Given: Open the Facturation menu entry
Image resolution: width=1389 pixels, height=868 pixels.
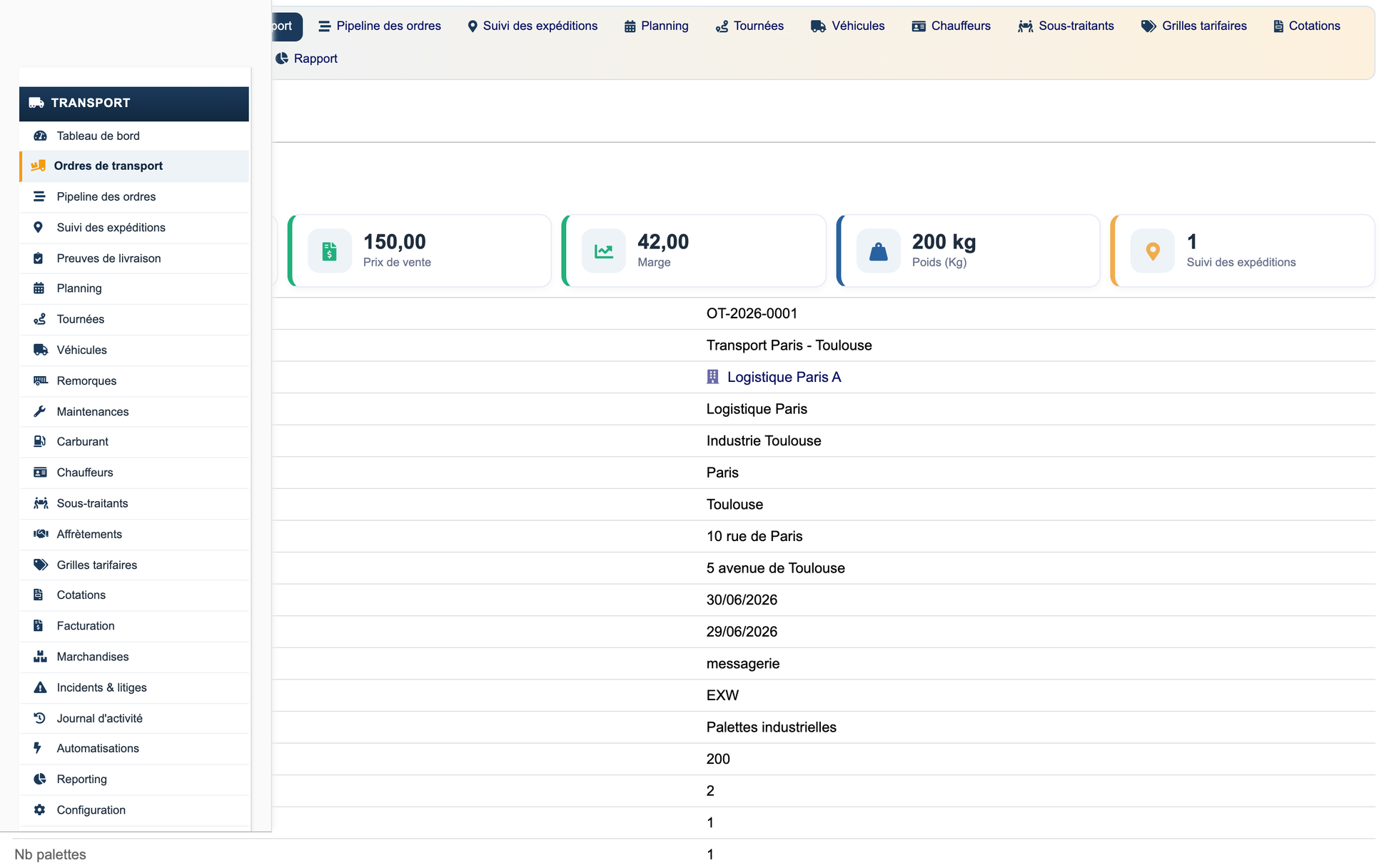Looking at the screenshot, I should coord(134,626).
